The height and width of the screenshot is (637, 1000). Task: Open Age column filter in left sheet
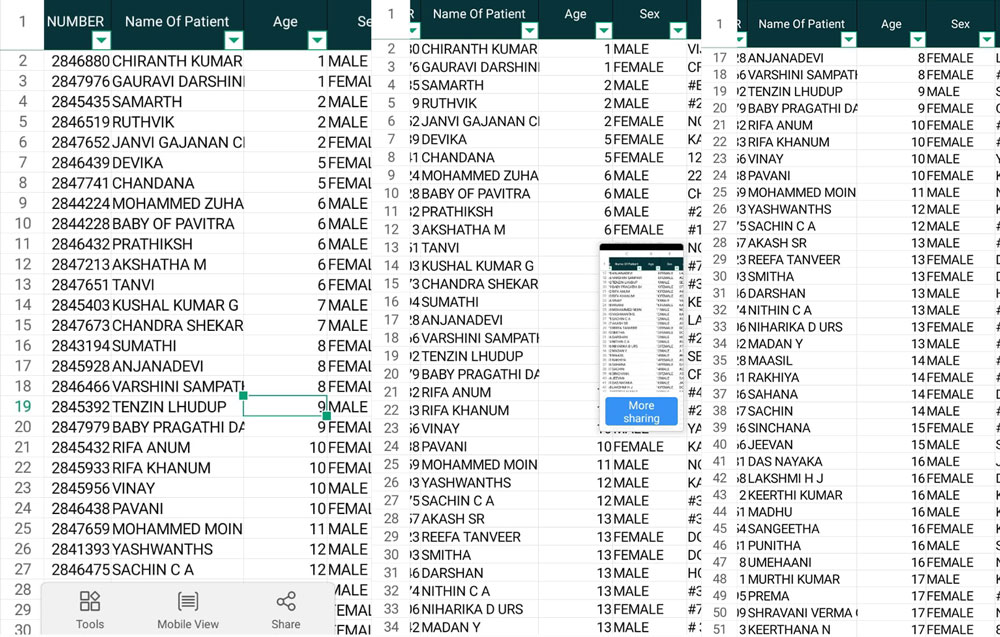point(317,41)
